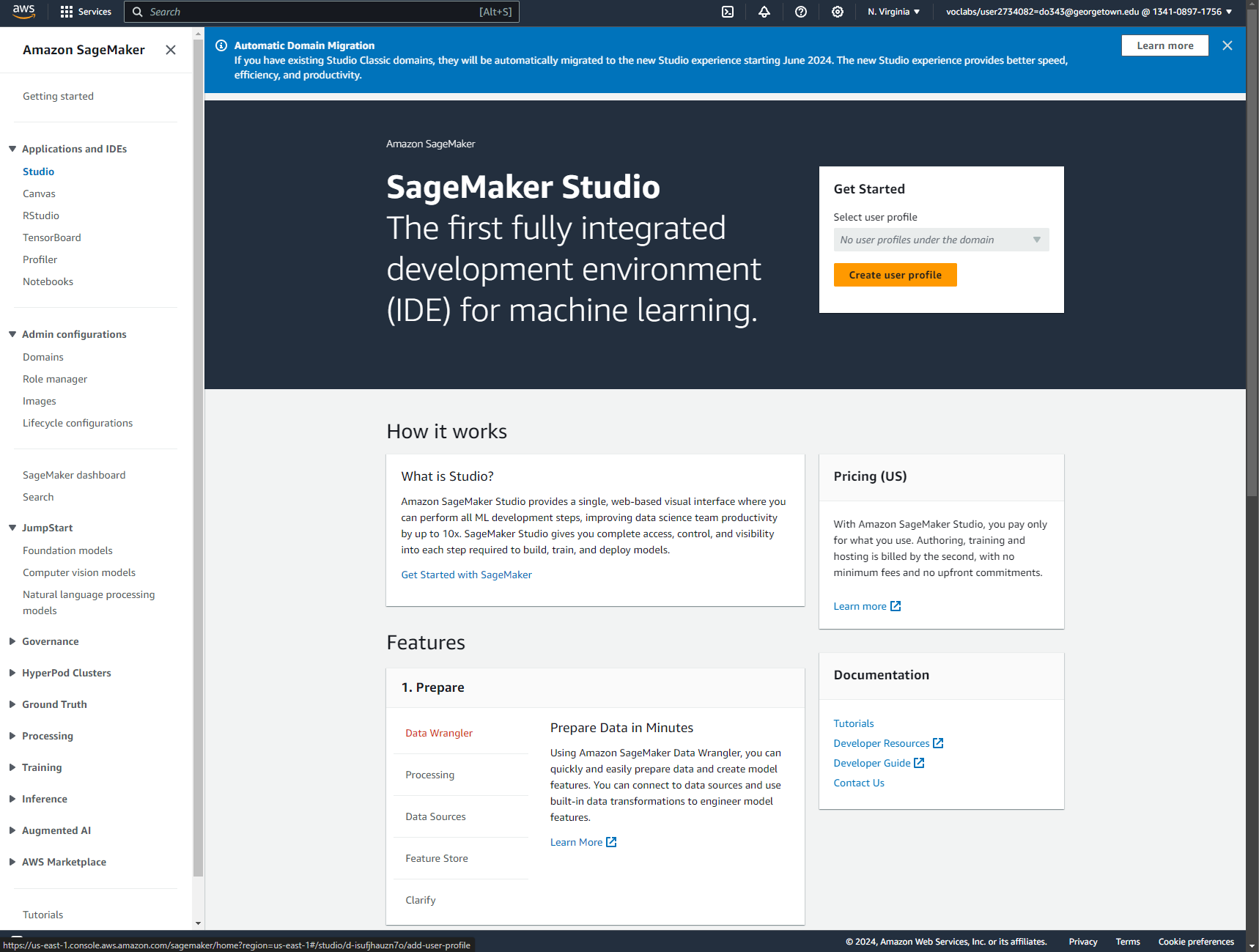The image size is (1259, 952).
Task: Open Cookie preferences in the footer
Action: (1196, 942)
